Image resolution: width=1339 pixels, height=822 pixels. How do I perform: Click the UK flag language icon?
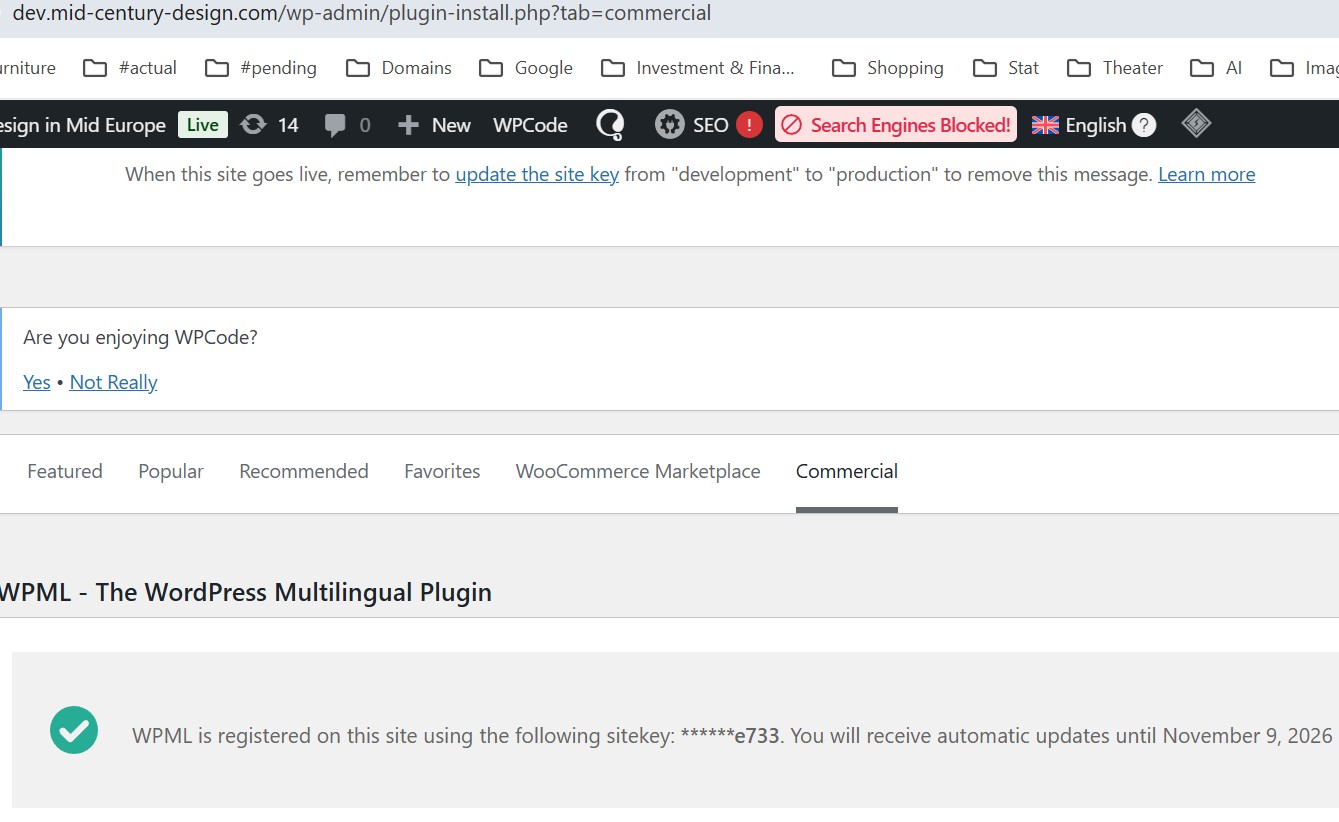[x=1045, y=125]
